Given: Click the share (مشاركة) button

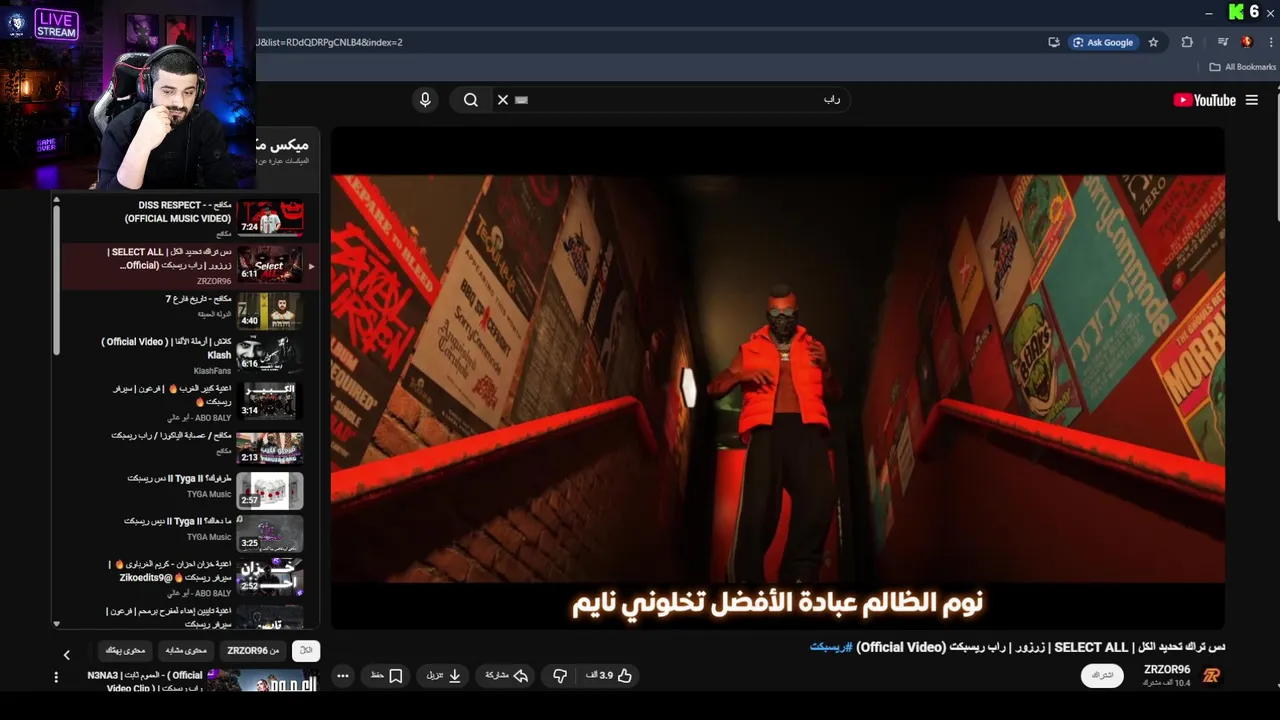Looking at the screenshot, I should coord(507,676).
